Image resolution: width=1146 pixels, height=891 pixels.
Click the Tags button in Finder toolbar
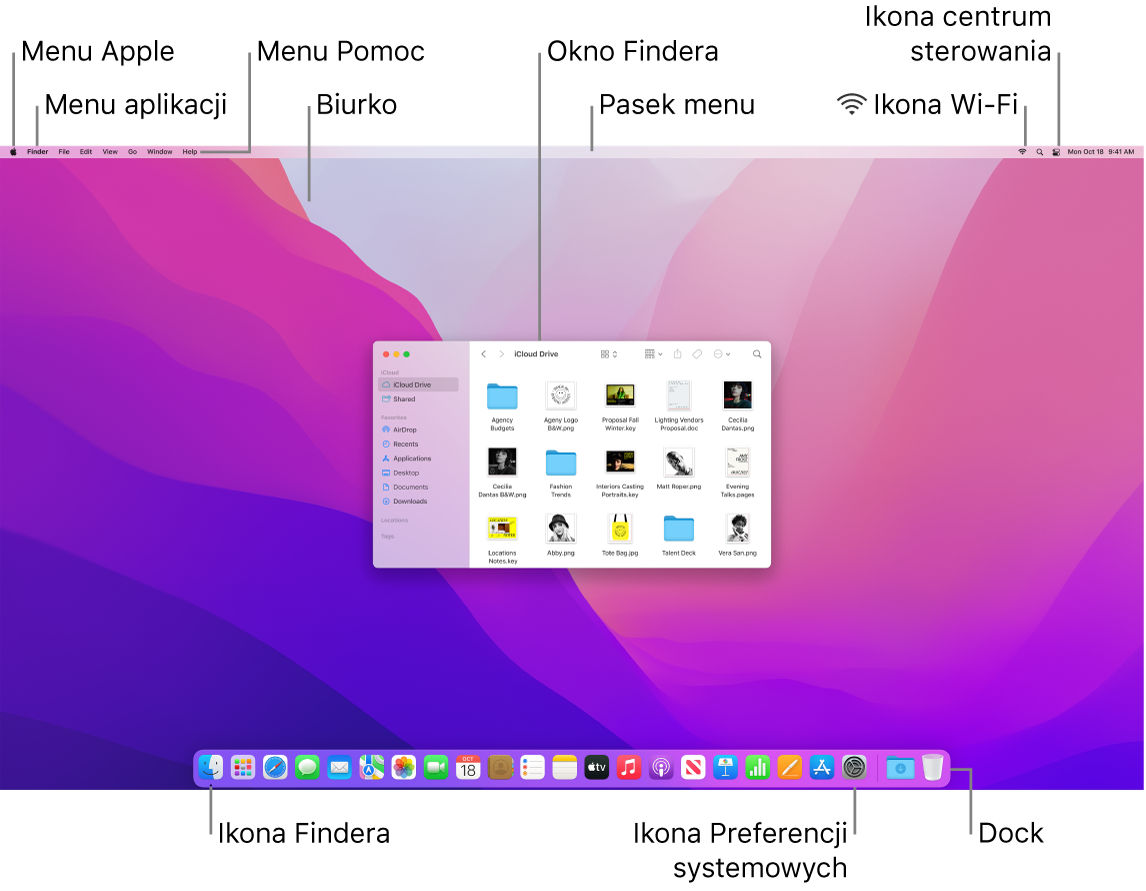[697, 354]
